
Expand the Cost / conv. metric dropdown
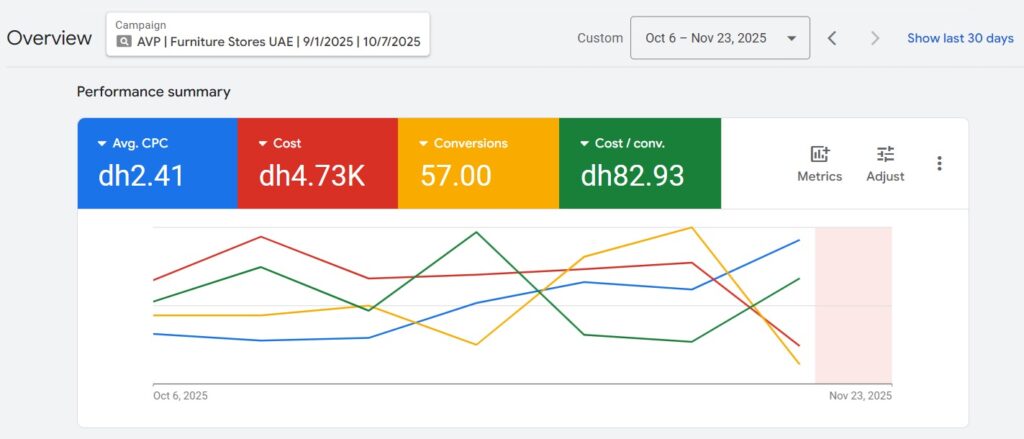[x=585, y=144]
